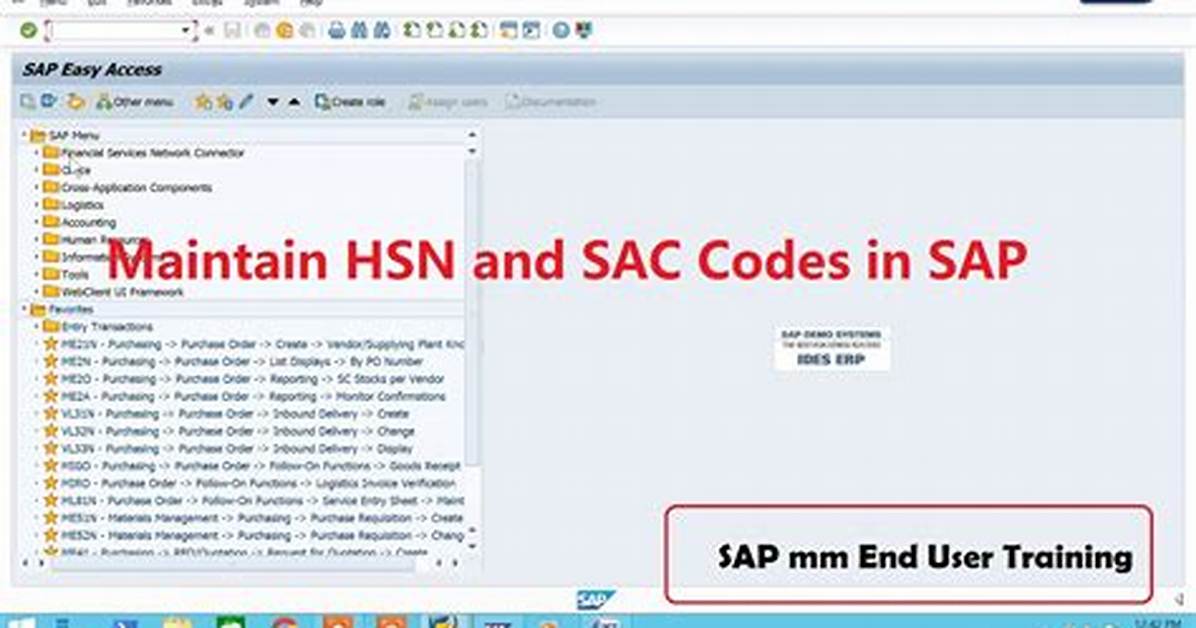Click the Back navigation icon

click(x=262, y=31)
